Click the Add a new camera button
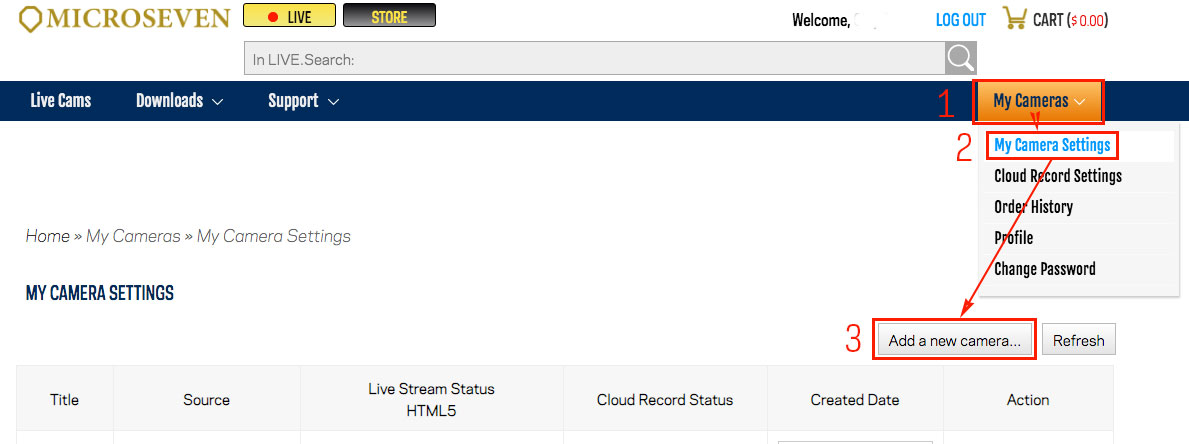The height and width of the screenshot is (444, 1189). (x=955, y=341)
